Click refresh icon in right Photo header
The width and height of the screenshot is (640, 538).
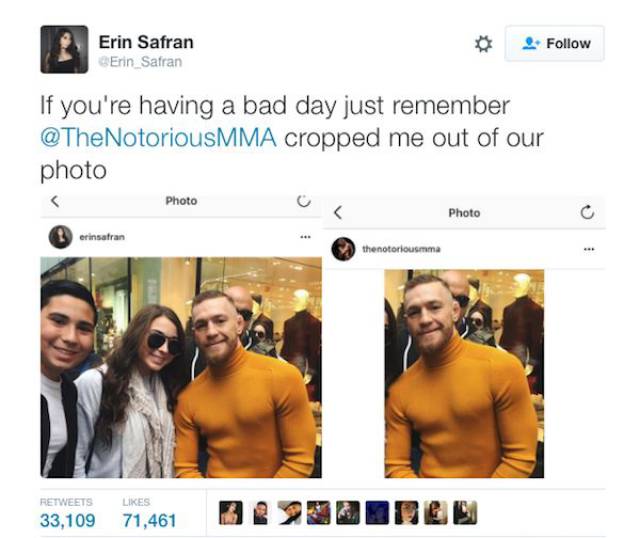(x=587, y=212)
